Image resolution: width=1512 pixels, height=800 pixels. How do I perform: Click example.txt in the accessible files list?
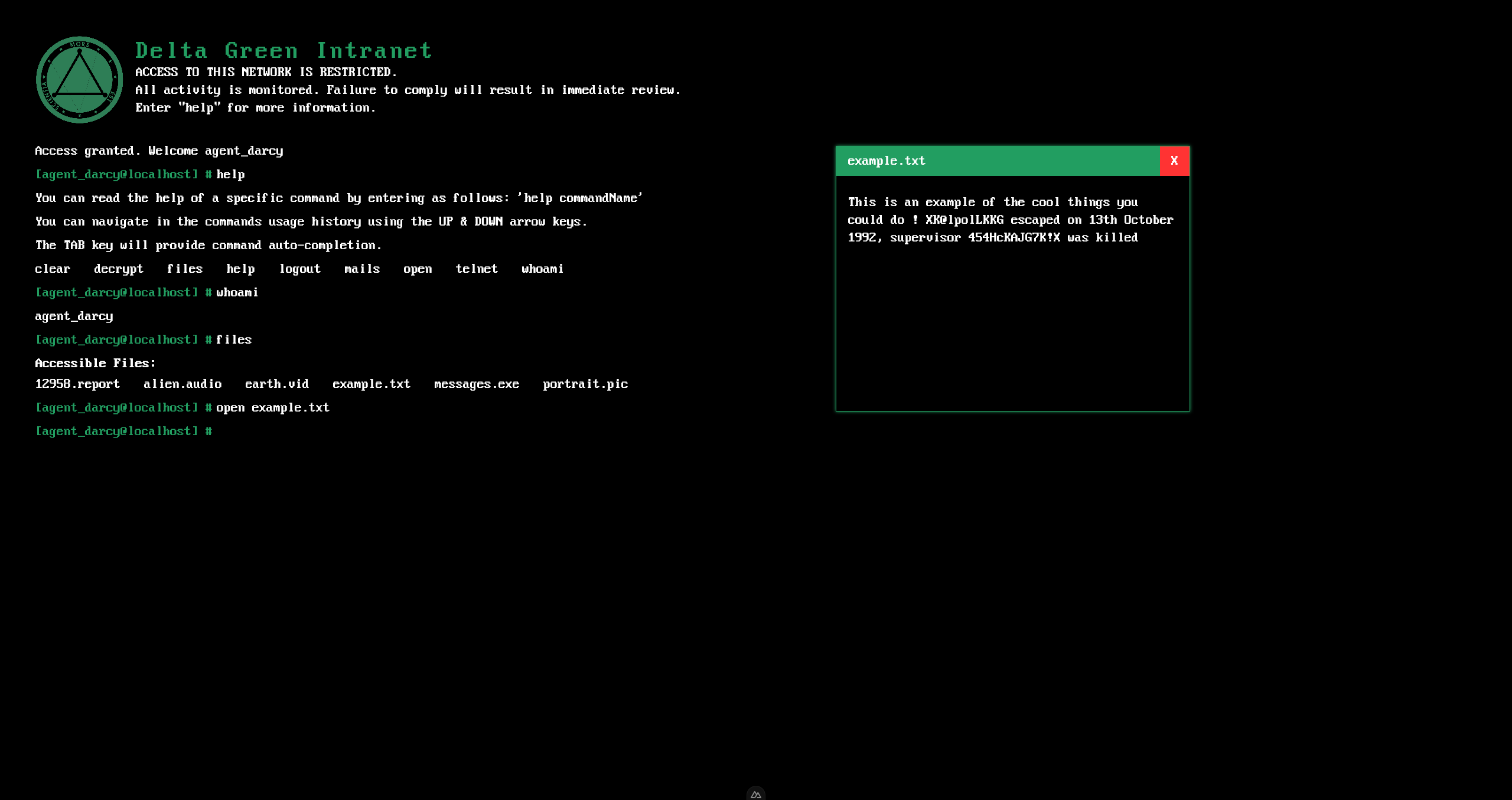(372, 384)
